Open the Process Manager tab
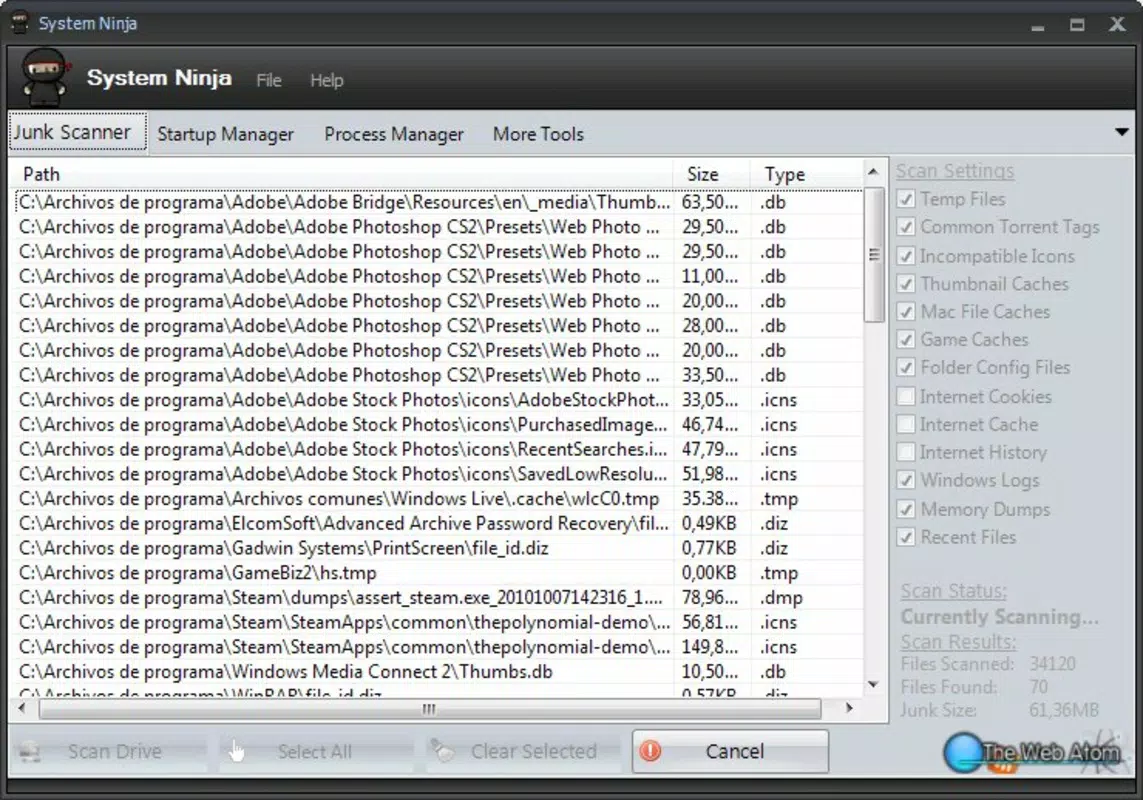Image resolution: width=1143 pixels, height=800 pixels. tap(394, 134)
